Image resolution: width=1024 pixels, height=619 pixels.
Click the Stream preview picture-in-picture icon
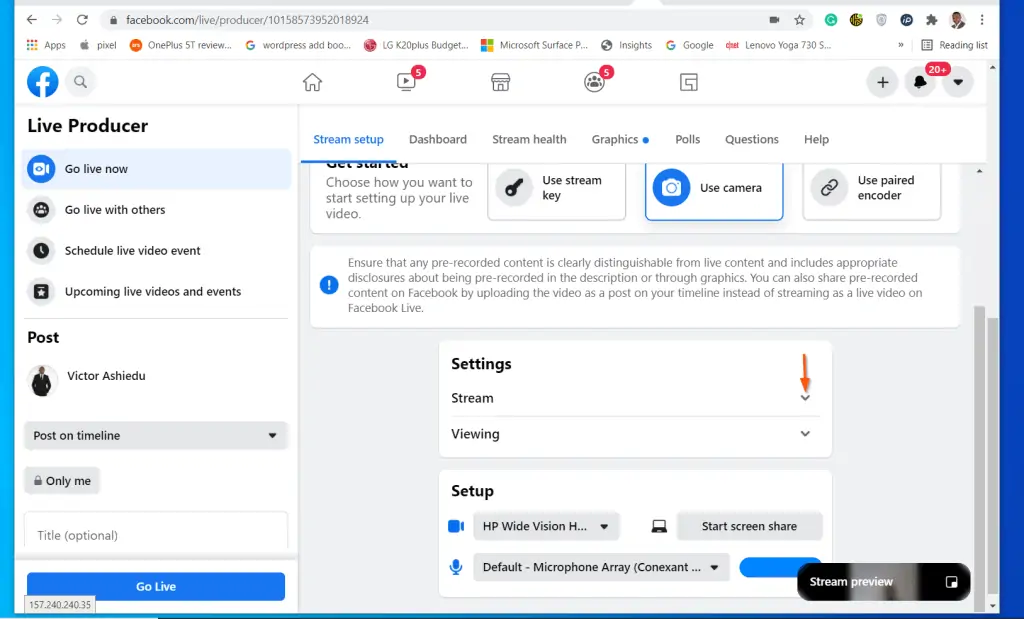tap(952, 582)
